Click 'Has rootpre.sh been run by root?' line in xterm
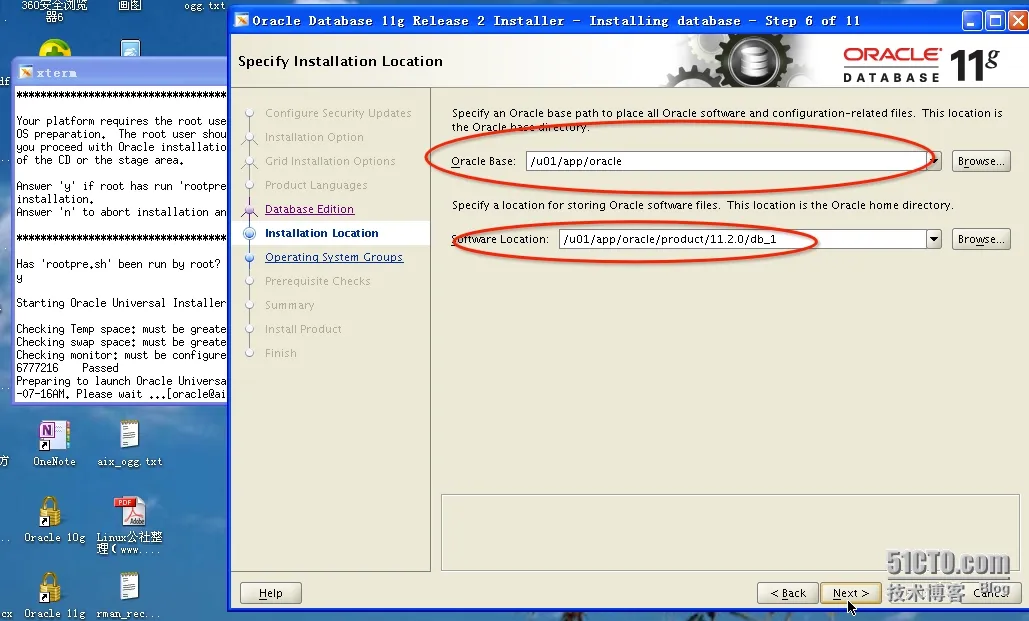This screenshot has height=621, width=1029. point(119,264)
